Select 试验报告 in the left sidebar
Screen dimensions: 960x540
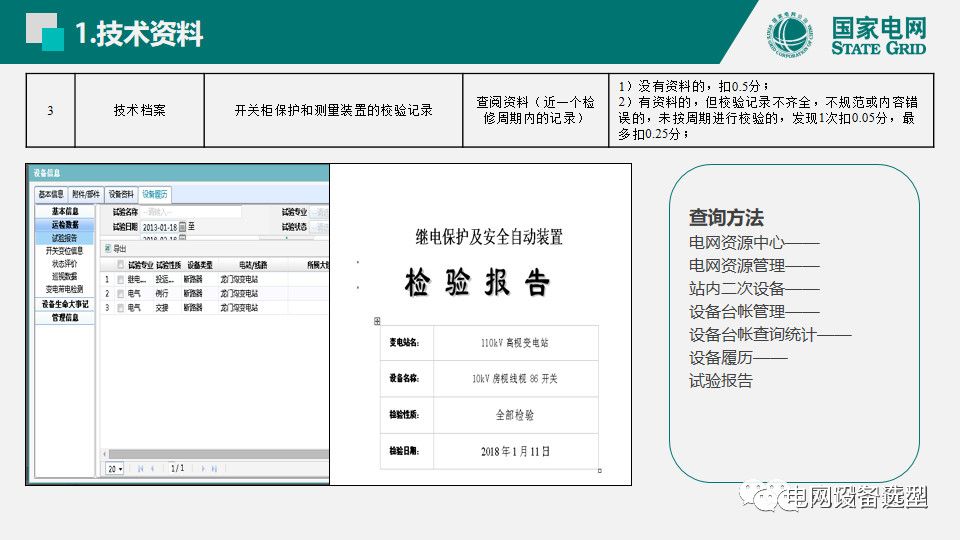click(65, 238)
